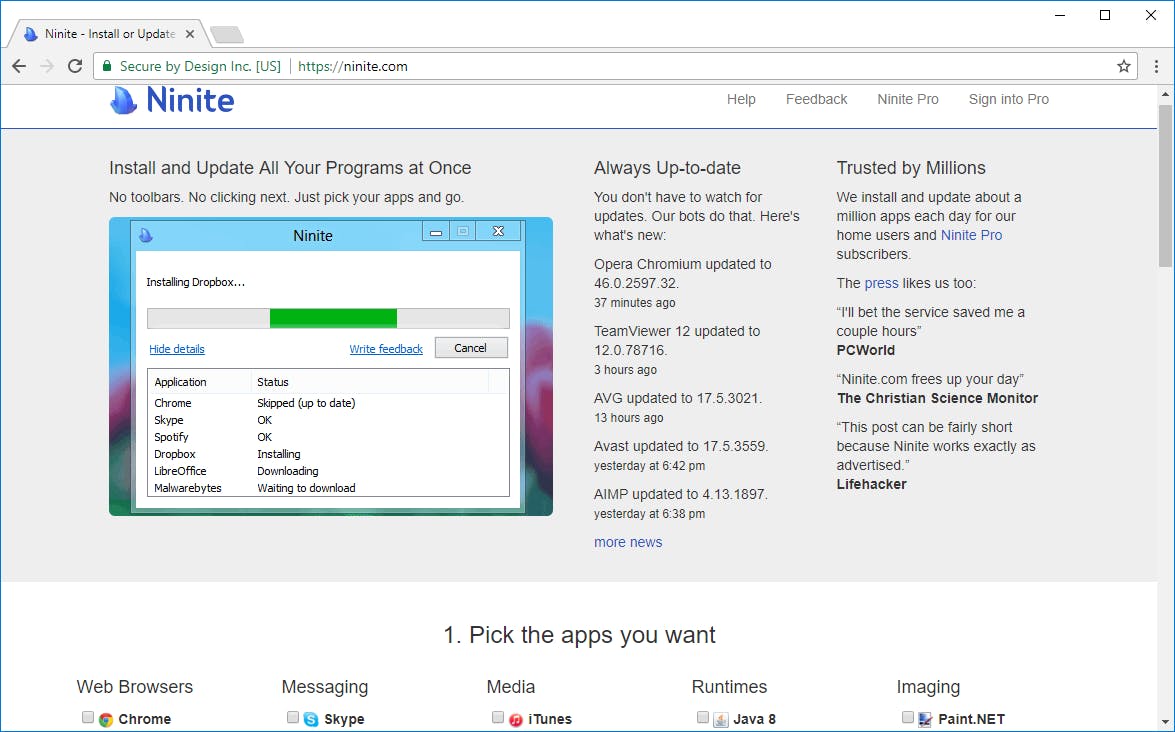Viewport: 1175px width, 732px height.
Task: Click the Ninite favicon on the tab
Action: coord(31,34)
